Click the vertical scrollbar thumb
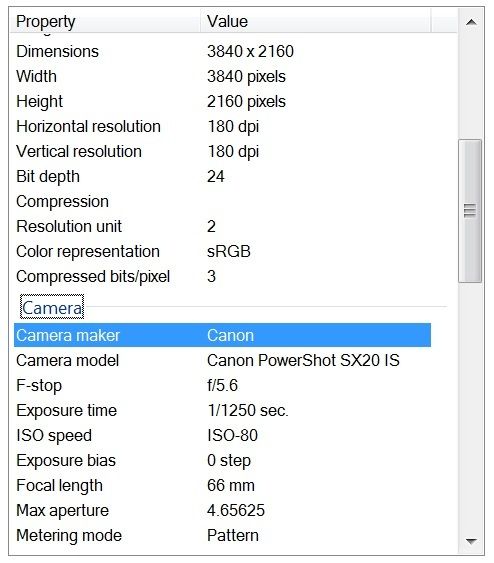This screenshot has height=563, width=494. [x=470, y=211]
